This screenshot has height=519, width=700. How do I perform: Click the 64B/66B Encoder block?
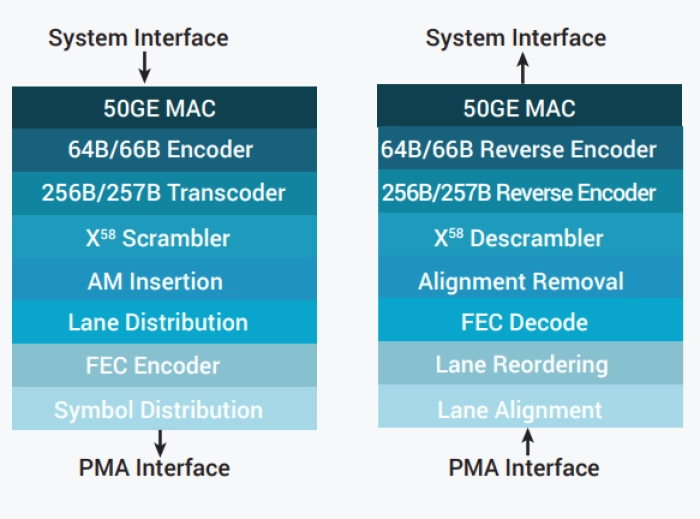coord(164,150)
